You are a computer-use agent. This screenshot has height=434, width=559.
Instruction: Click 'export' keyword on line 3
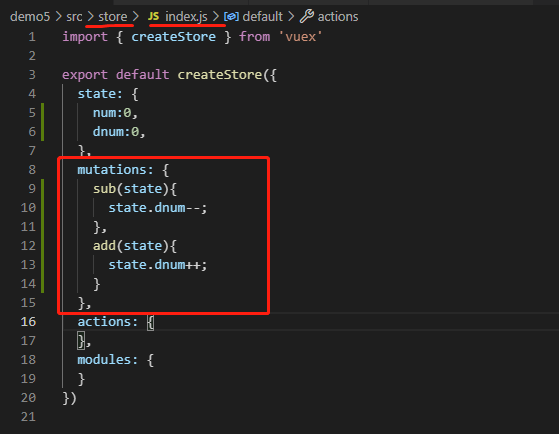[85, 75]
